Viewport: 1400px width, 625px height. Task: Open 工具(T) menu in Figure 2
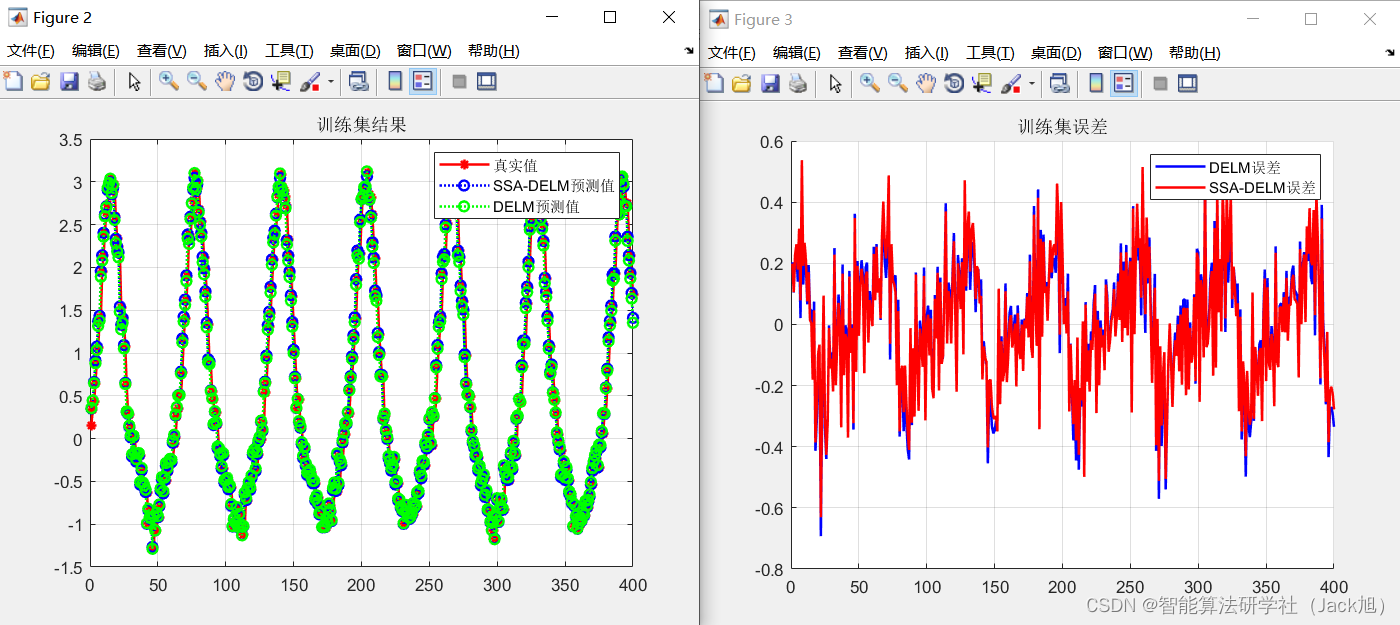click(289, 51)
